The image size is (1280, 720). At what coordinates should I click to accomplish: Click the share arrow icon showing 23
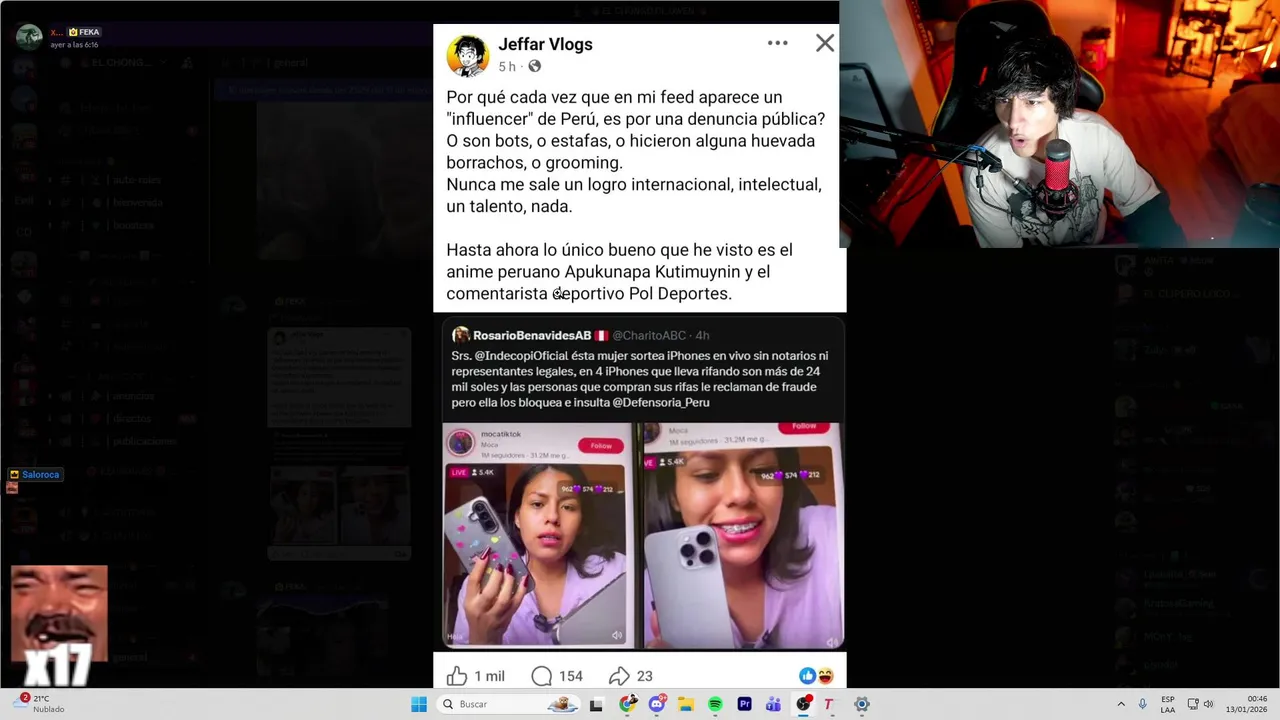point(619,676)
